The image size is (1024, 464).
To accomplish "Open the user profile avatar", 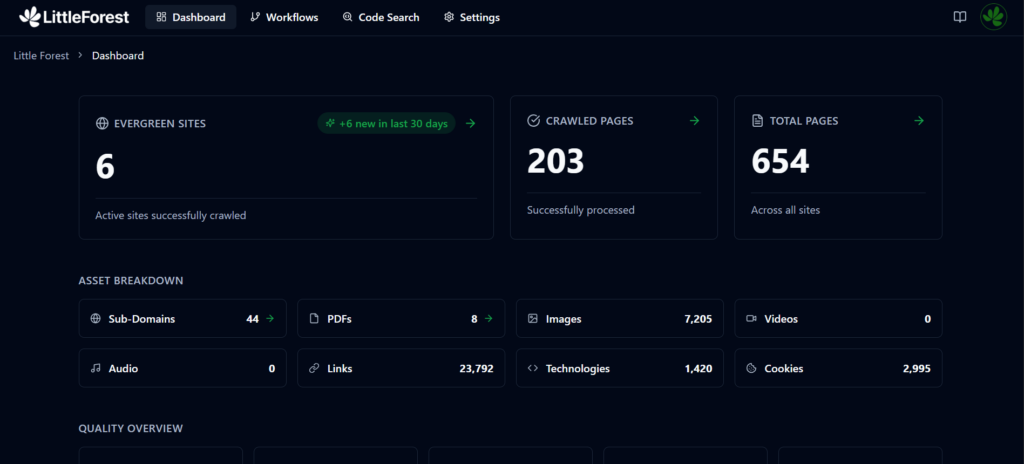I will tap(993, 17).
